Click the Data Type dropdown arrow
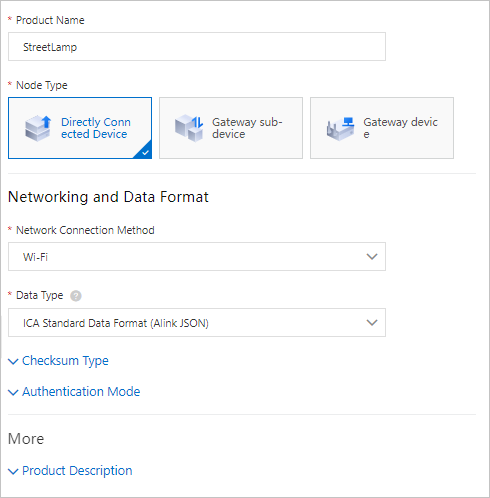This screenshot has height=498, width=490. pos(372,323)
